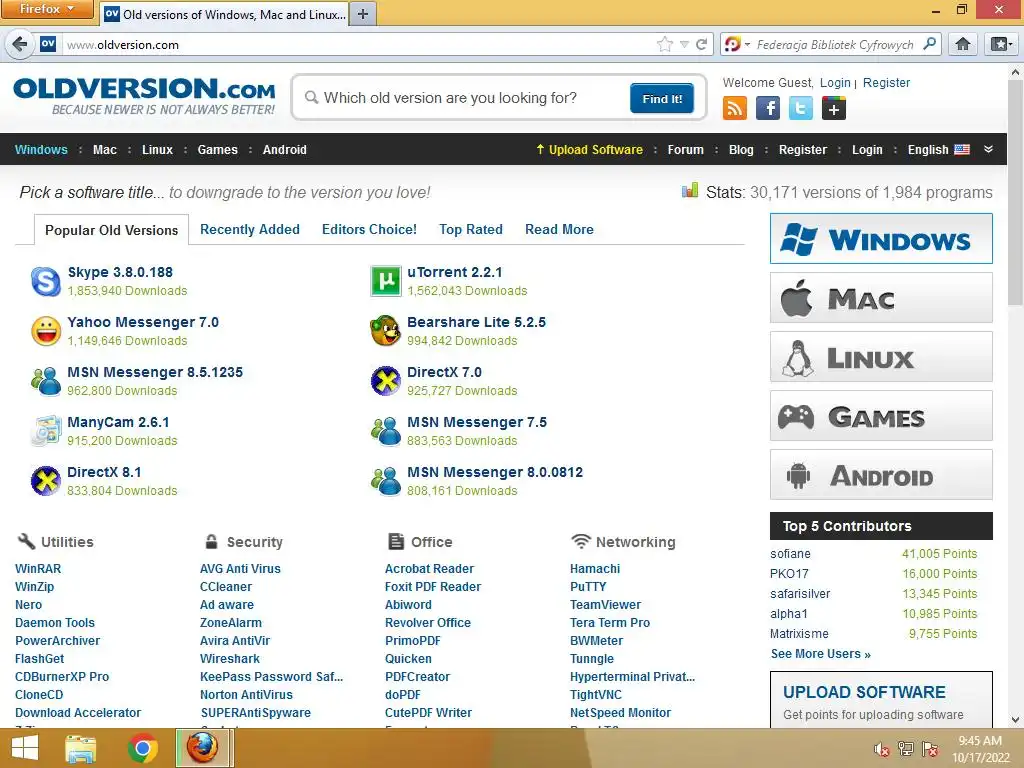Click the Twitter bird icon
The height and width of the screenshot is (768, 1024).
tap(801, 108)
